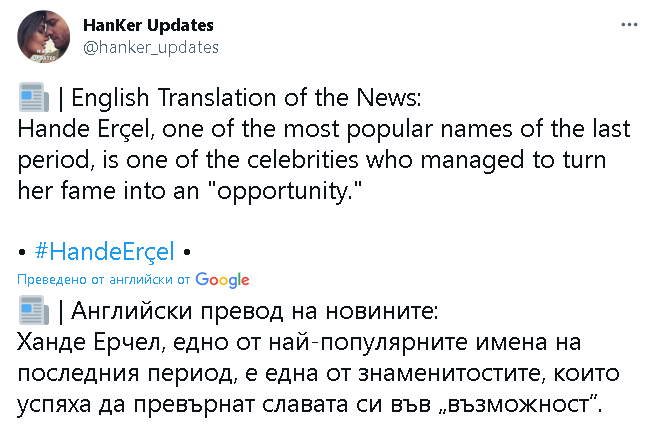Click the quoted word "opportunity."
The image size is (657, 429).
click(307, 189)
